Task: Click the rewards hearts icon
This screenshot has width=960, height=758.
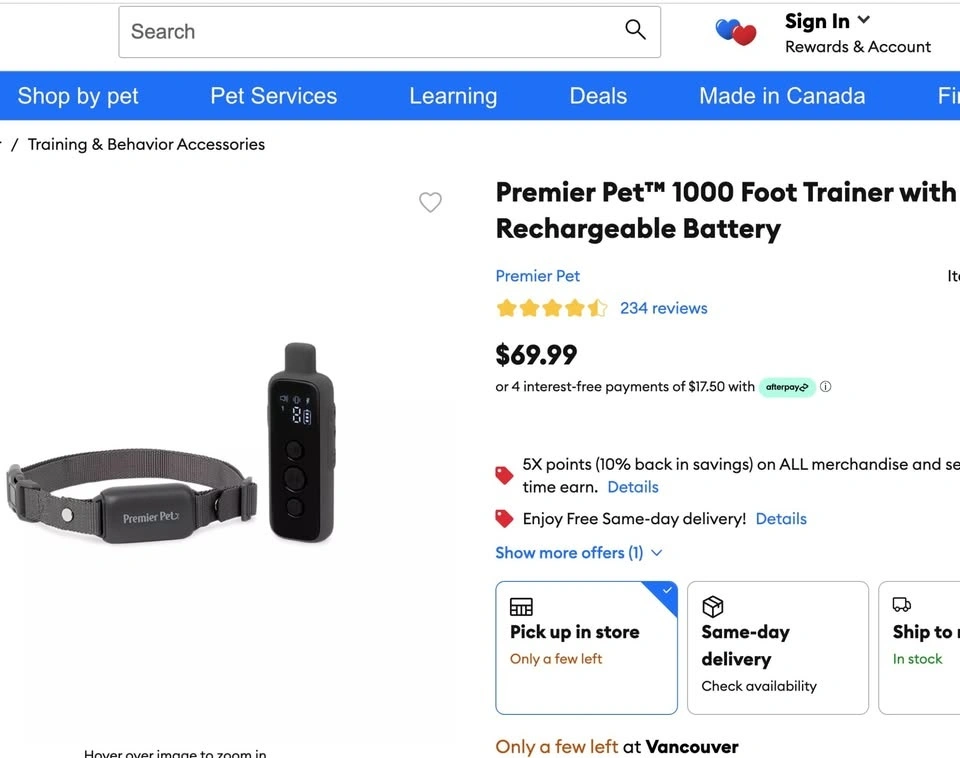Action: [736, 32]
